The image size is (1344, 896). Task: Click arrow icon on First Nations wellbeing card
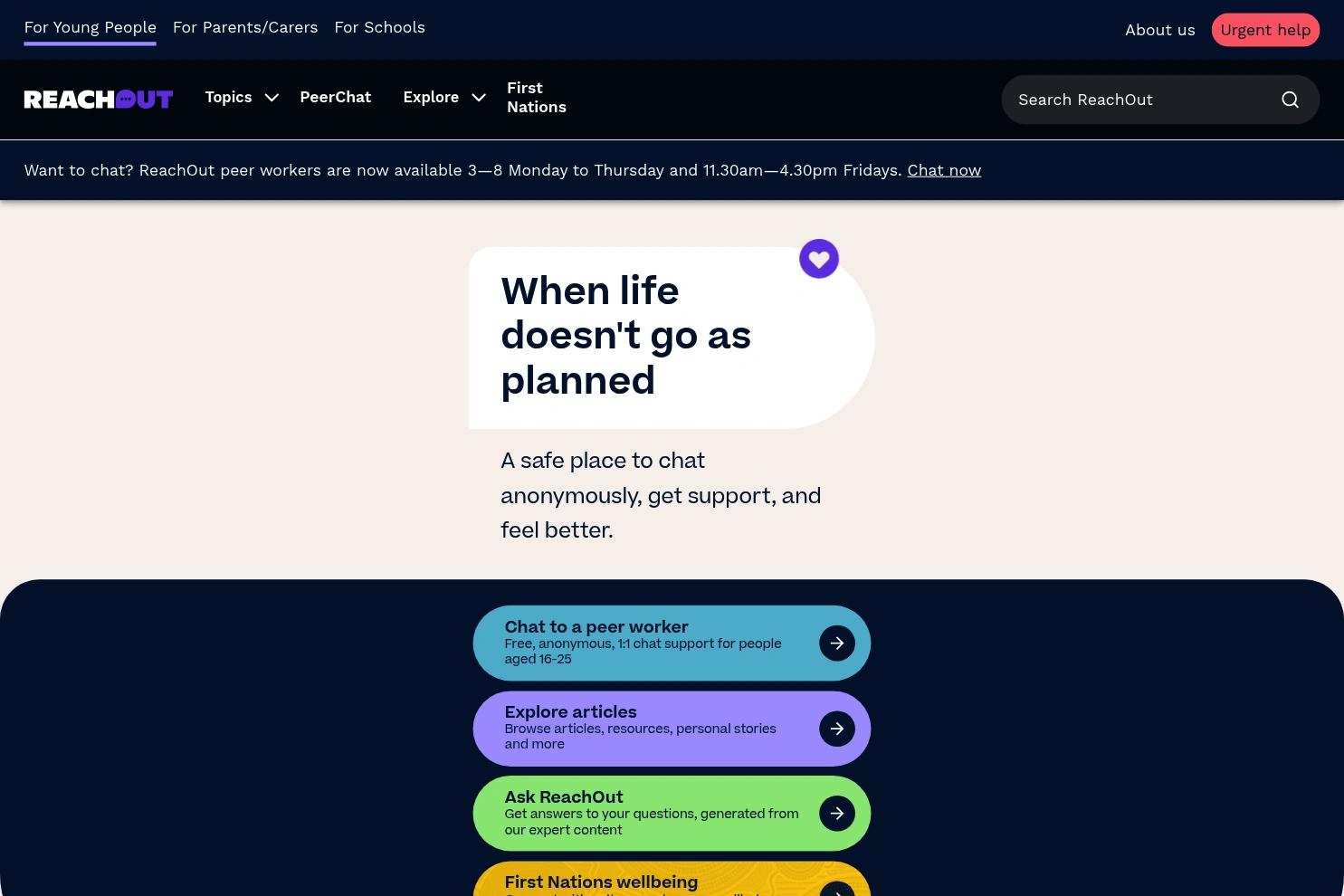click(837, 889)
